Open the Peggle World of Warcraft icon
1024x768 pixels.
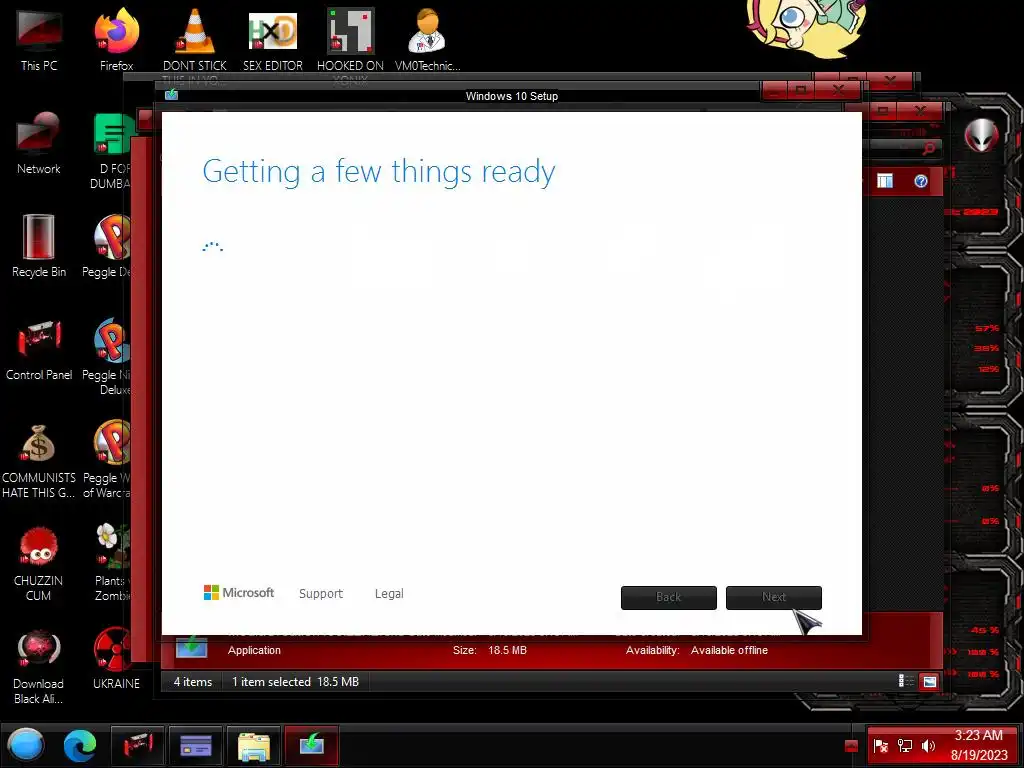pyautogui.click(x=108, y=460)
